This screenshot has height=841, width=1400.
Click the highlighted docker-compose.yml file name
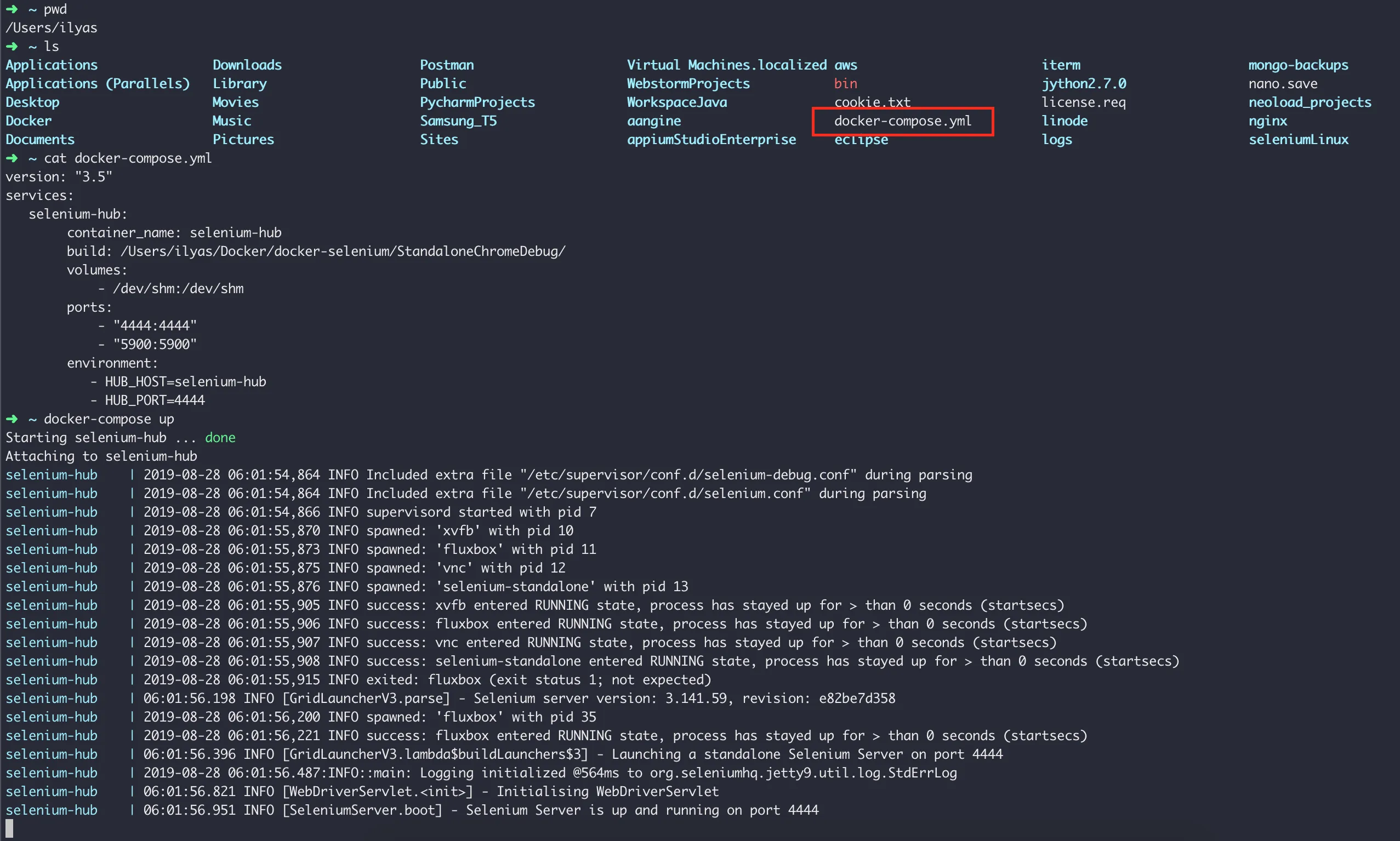click(902, 121)
